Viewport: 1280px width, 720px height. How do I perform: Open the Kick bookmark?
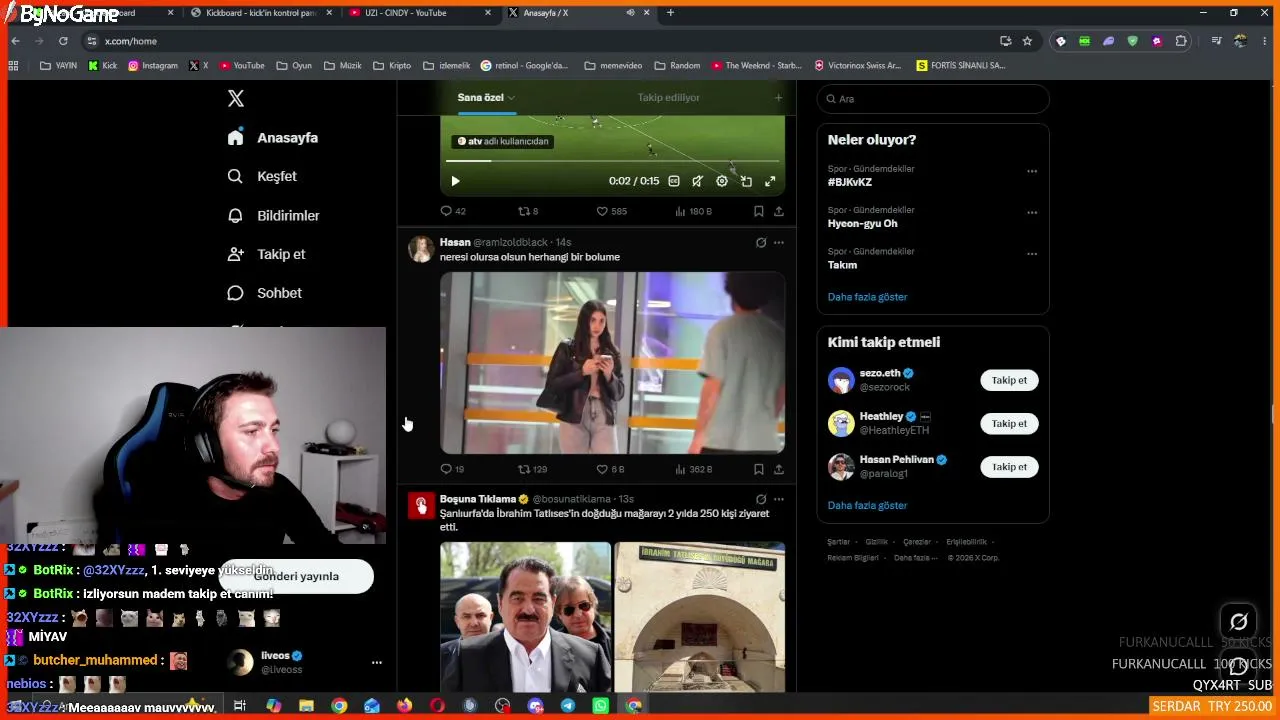(x=102, y=66)
